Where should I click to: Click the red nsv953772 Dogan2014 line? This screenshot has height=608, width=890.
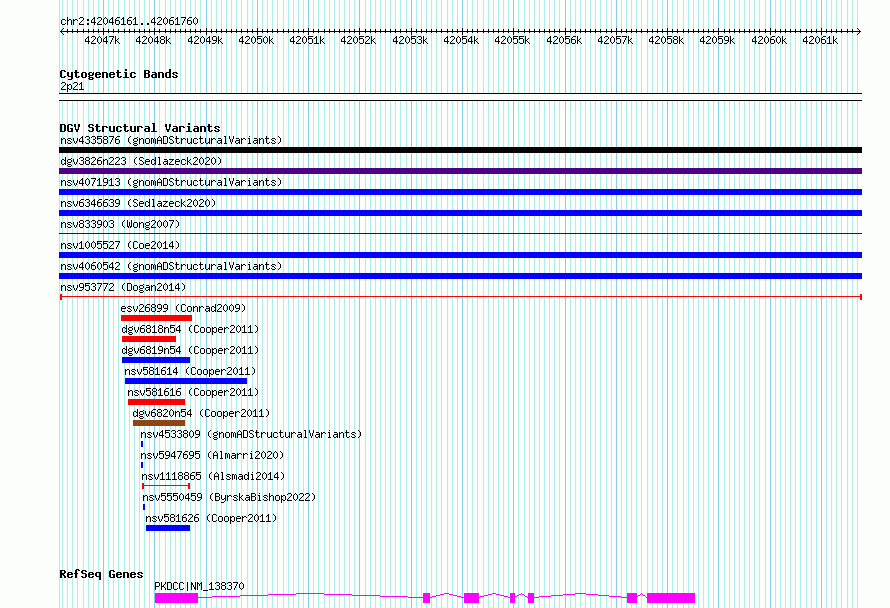(x=460, y=297)
